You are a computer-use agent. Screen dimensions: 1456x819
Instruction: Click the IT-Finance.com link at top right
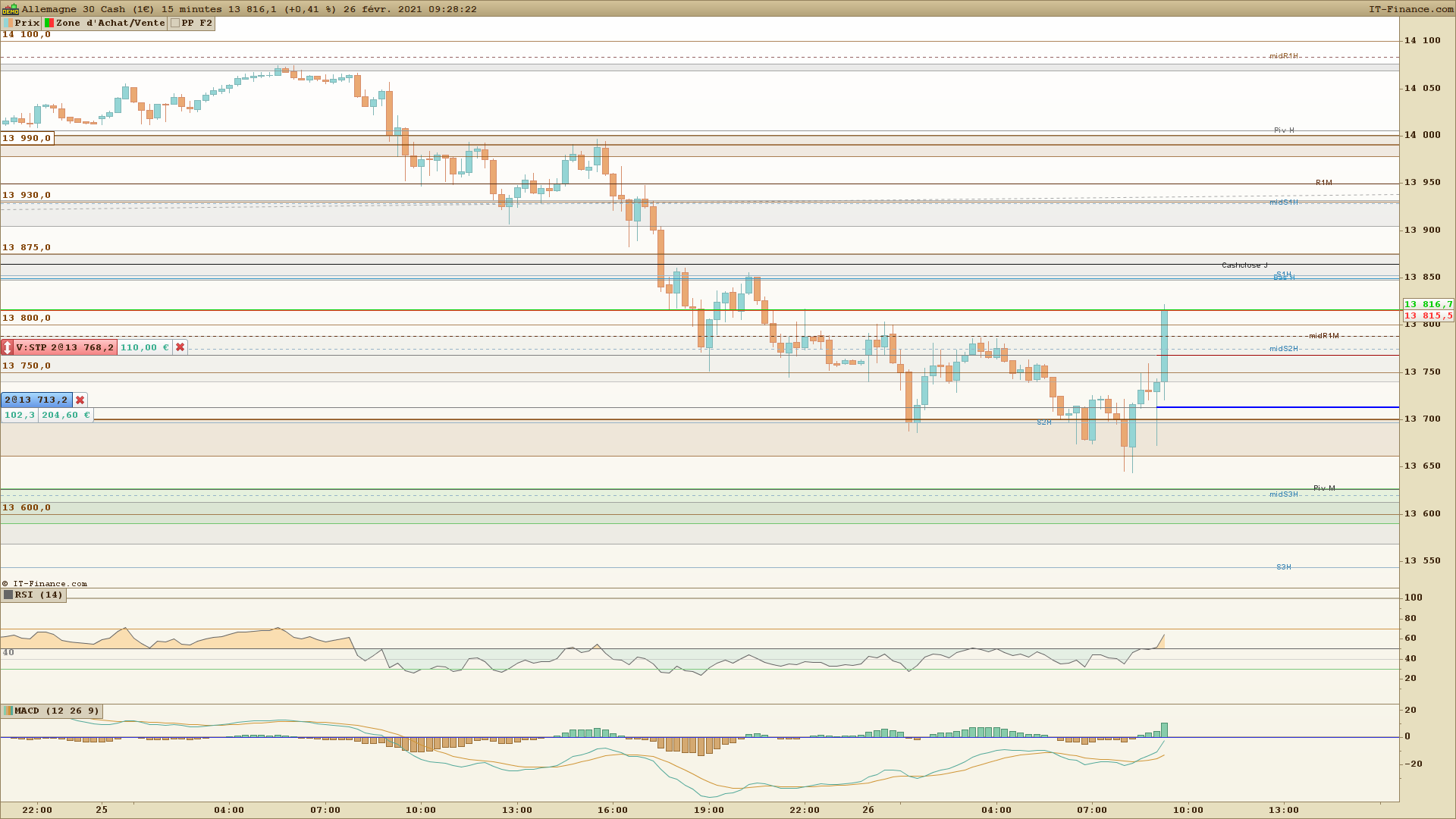[x=1410, y=9]
